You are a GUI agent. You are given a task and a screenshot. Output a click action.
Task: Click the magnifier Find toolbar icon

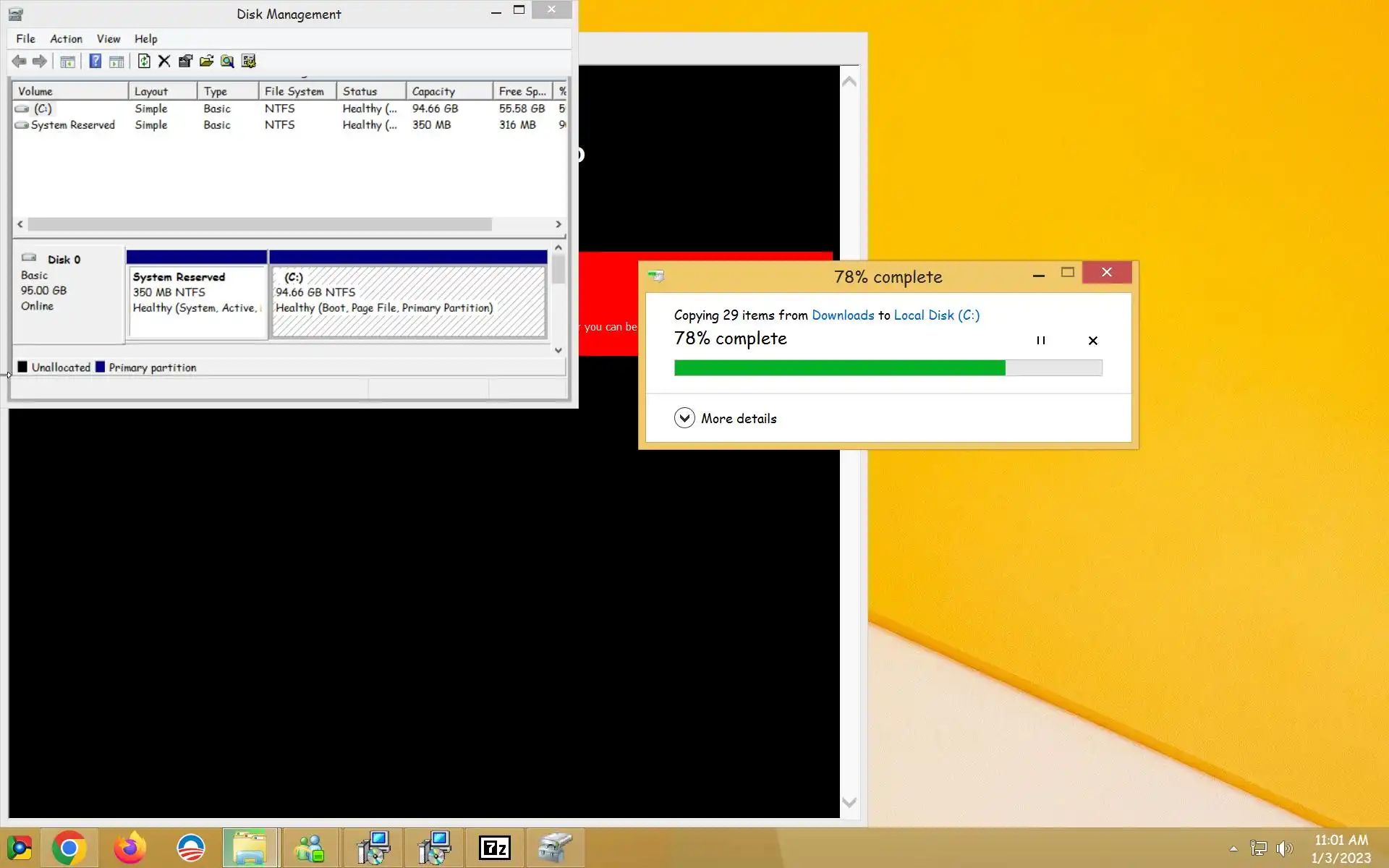(x=227, y=61)
